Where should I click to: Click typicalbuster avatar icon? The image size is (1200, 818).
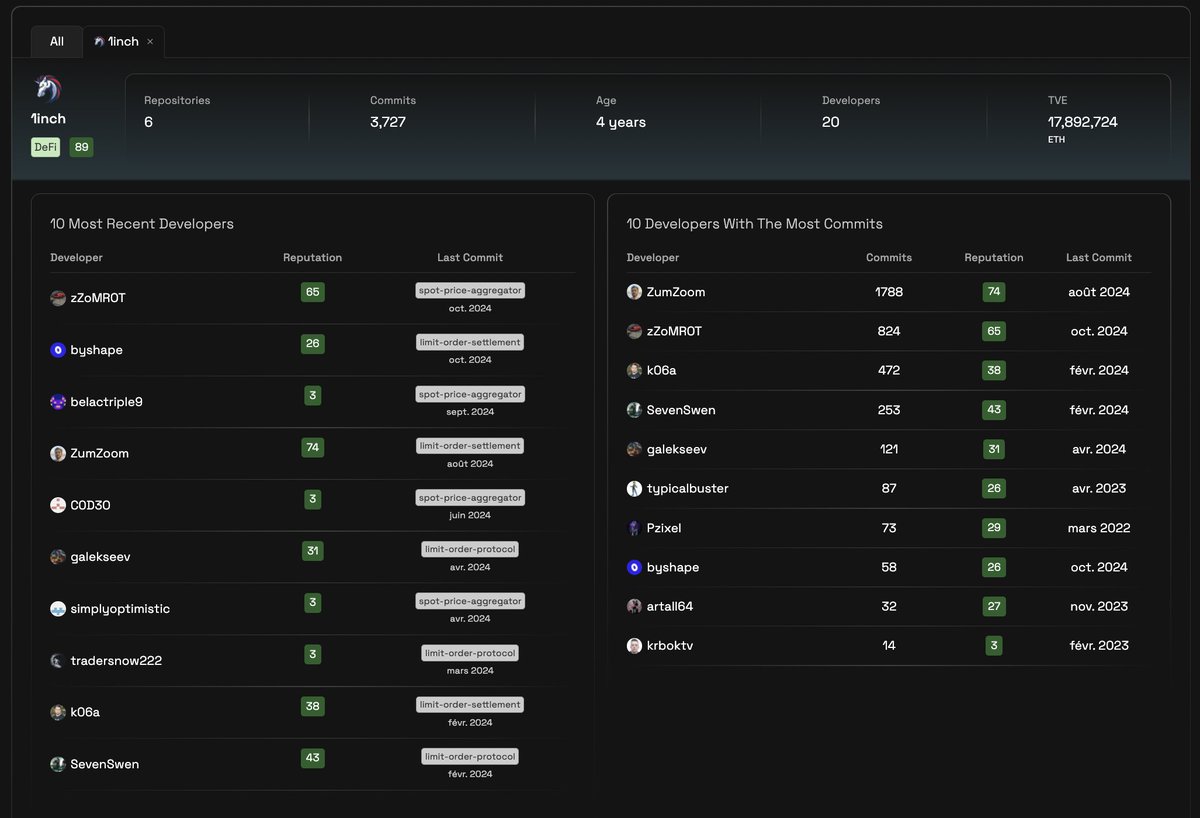pos(634,488)
